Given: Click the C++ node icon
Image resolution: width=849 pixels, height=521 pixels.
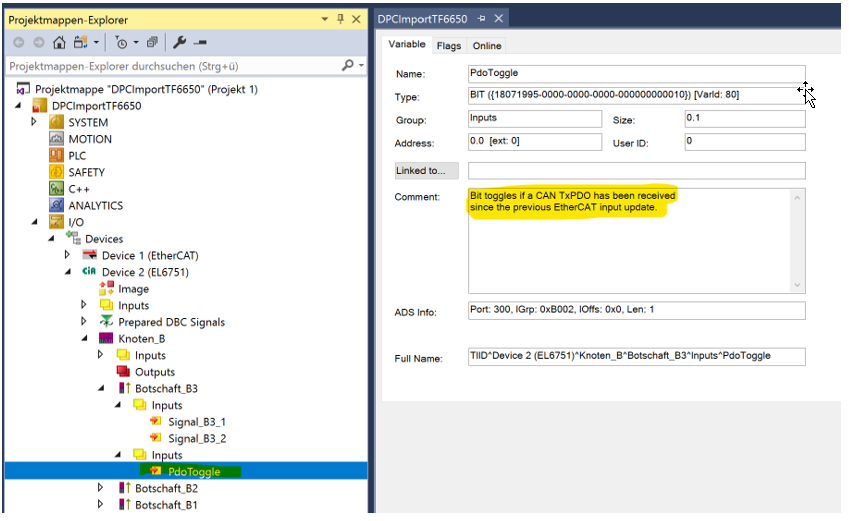Looking at the screenshot, I should tap(56, 189).
